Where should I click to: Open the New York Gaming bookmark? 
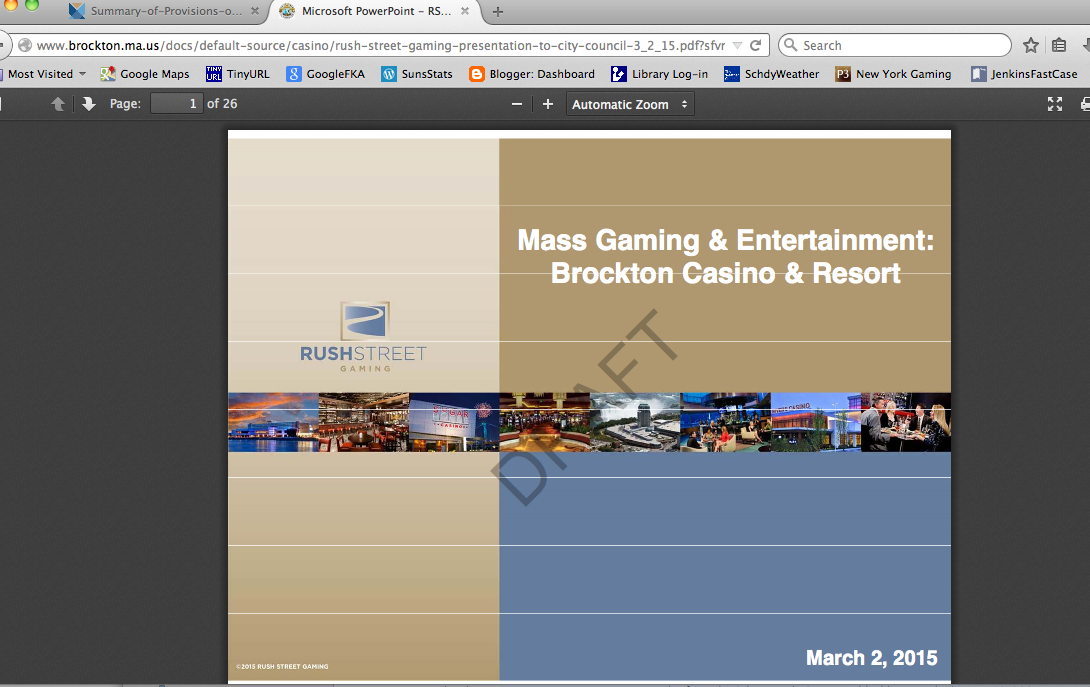tap(893, 74)
